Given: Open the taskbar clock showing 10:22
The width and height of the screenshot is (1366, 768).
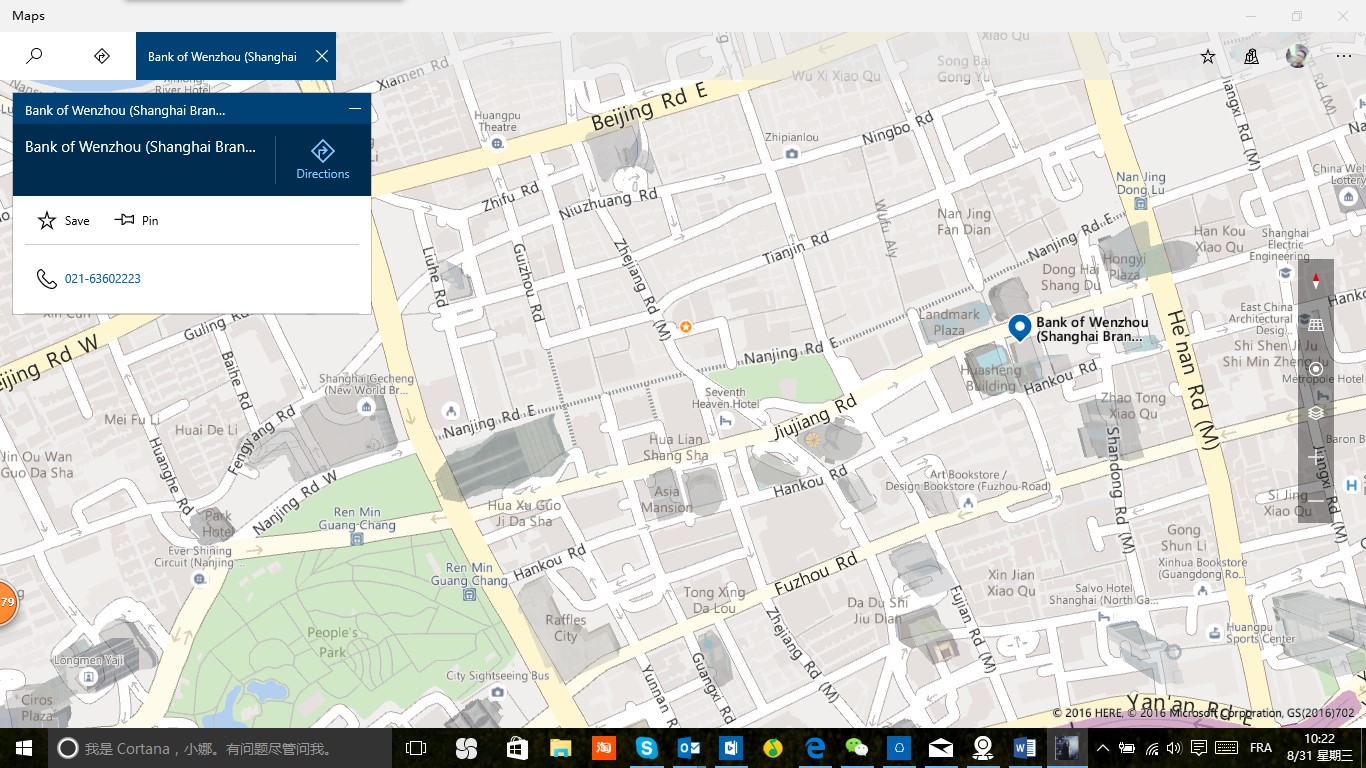Looking at the screenshot, I should pos(1320,748).
